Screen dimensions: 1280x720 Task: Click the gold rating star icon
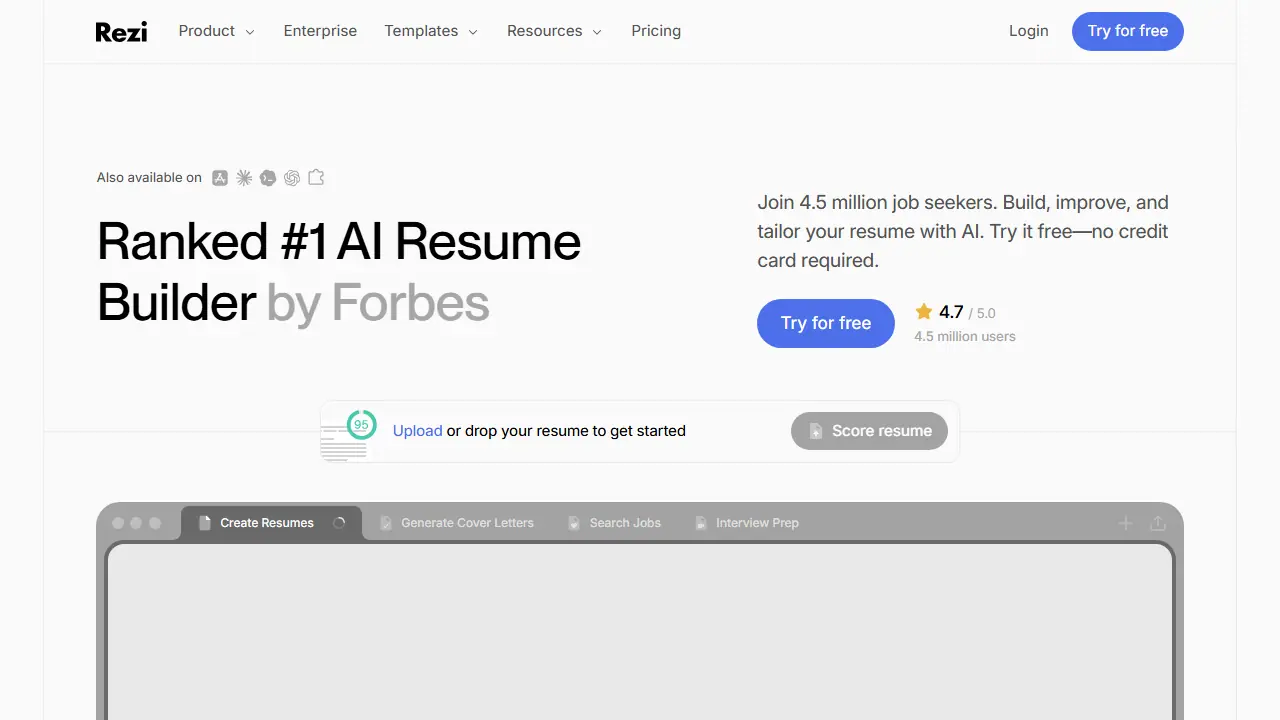pos(924,312)
